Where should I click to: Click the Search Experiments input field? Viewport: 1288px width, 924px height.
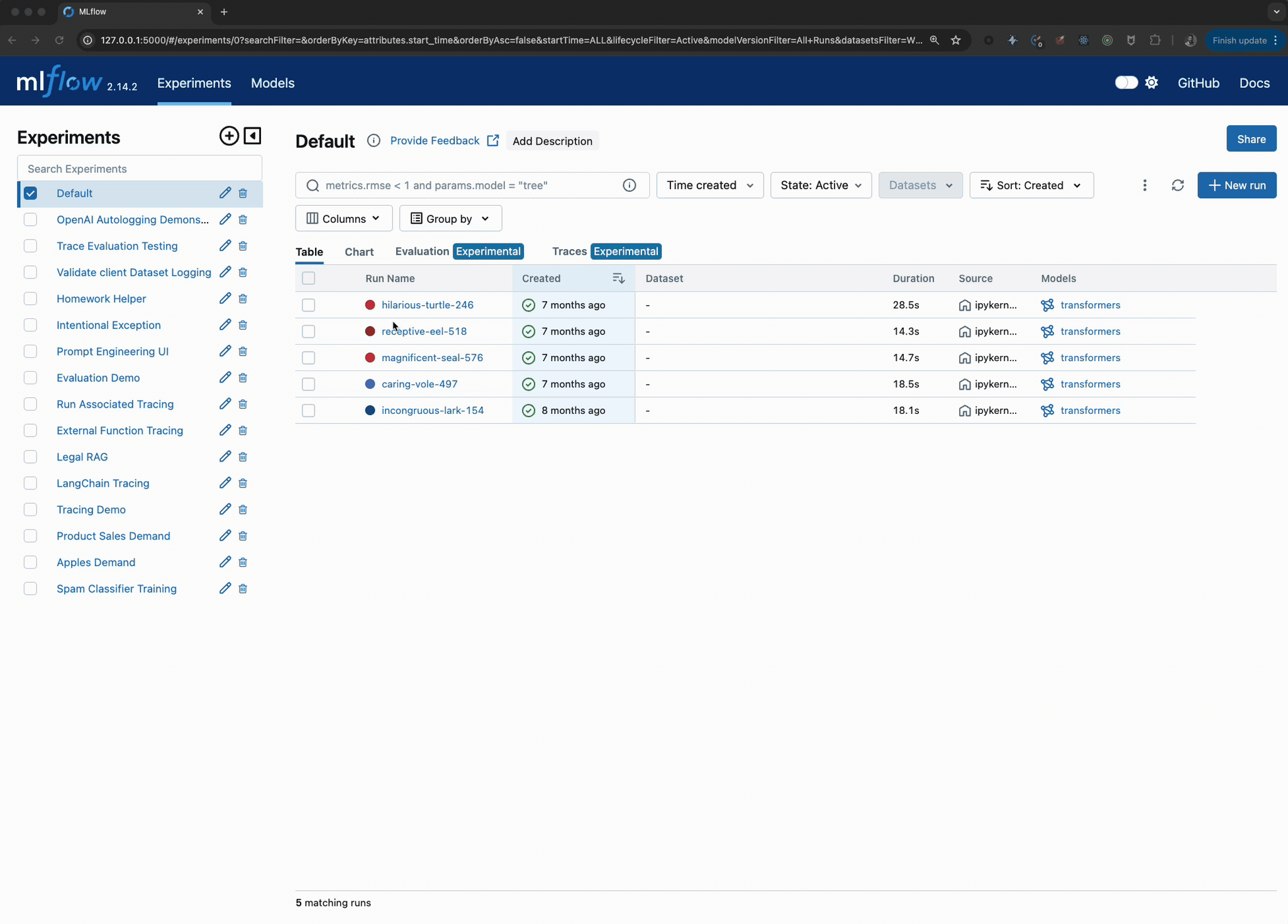tap(140, 169)
